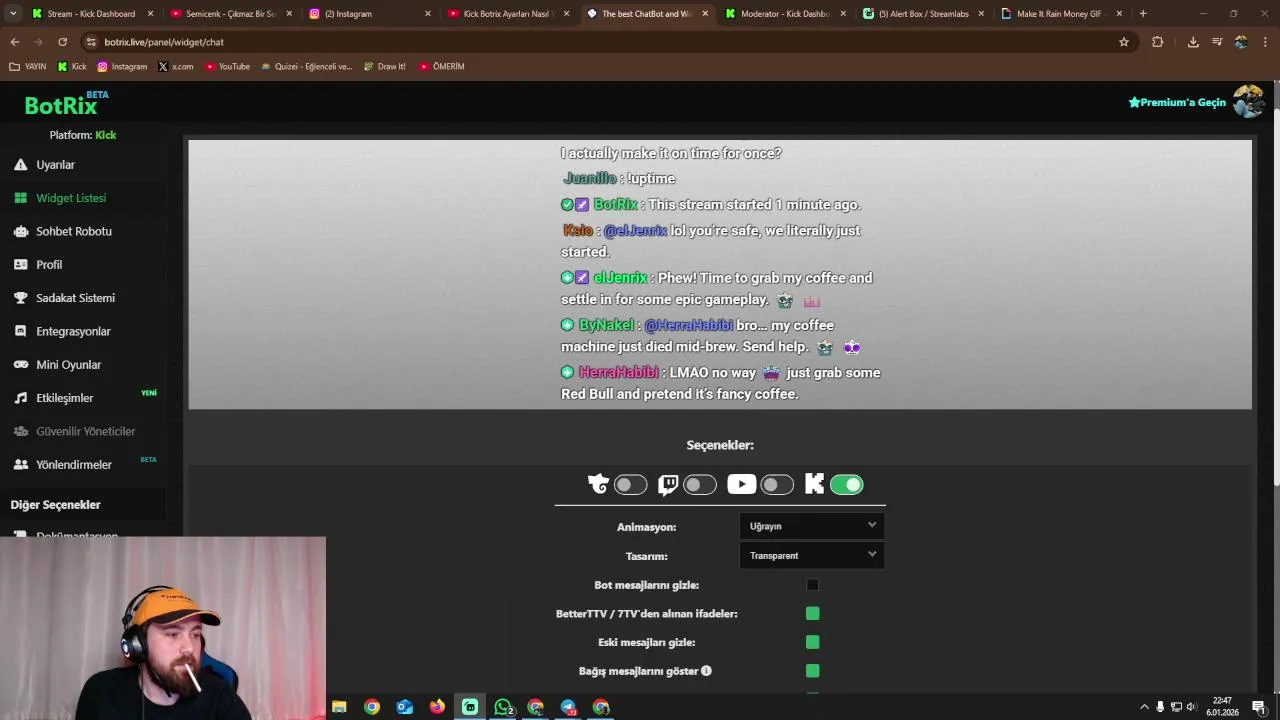Viewport: 1280px width, 720px height.
Task: Click the BotRix logo
Action: (x=61, y=106)
